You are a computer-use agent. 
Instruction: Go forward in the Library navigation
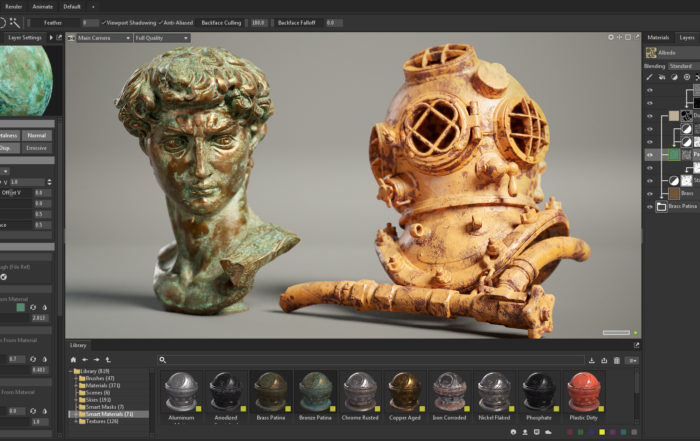(96, 360)
